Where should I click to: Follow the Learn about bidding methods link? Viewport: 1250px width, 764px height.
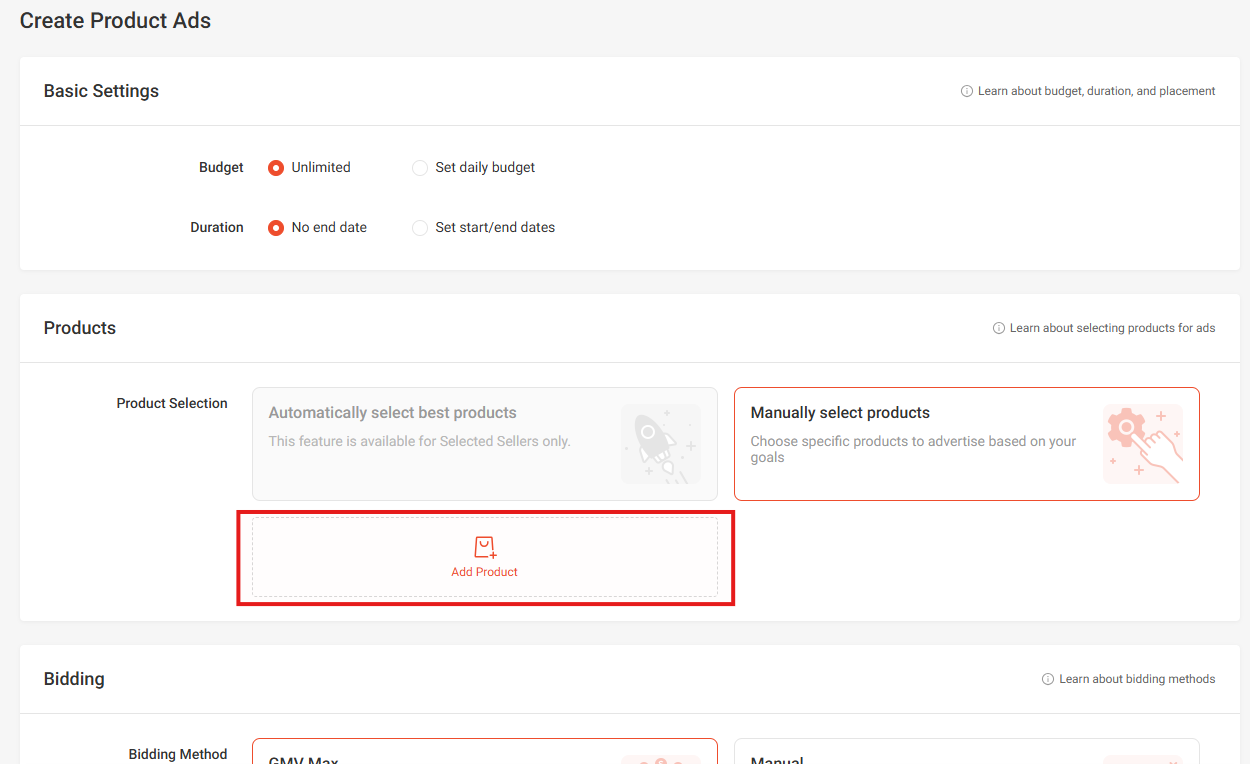tap(1137, 679)
